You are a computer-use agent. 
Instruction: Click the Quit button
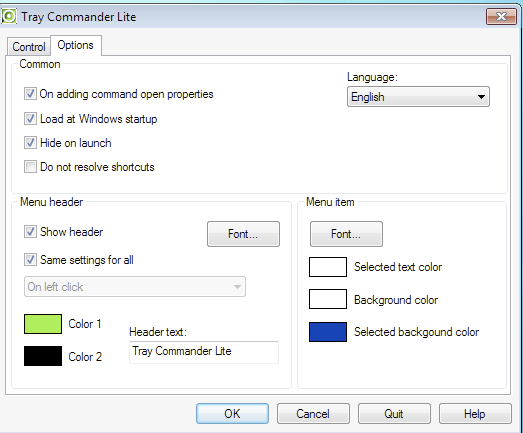coord(394,414)
